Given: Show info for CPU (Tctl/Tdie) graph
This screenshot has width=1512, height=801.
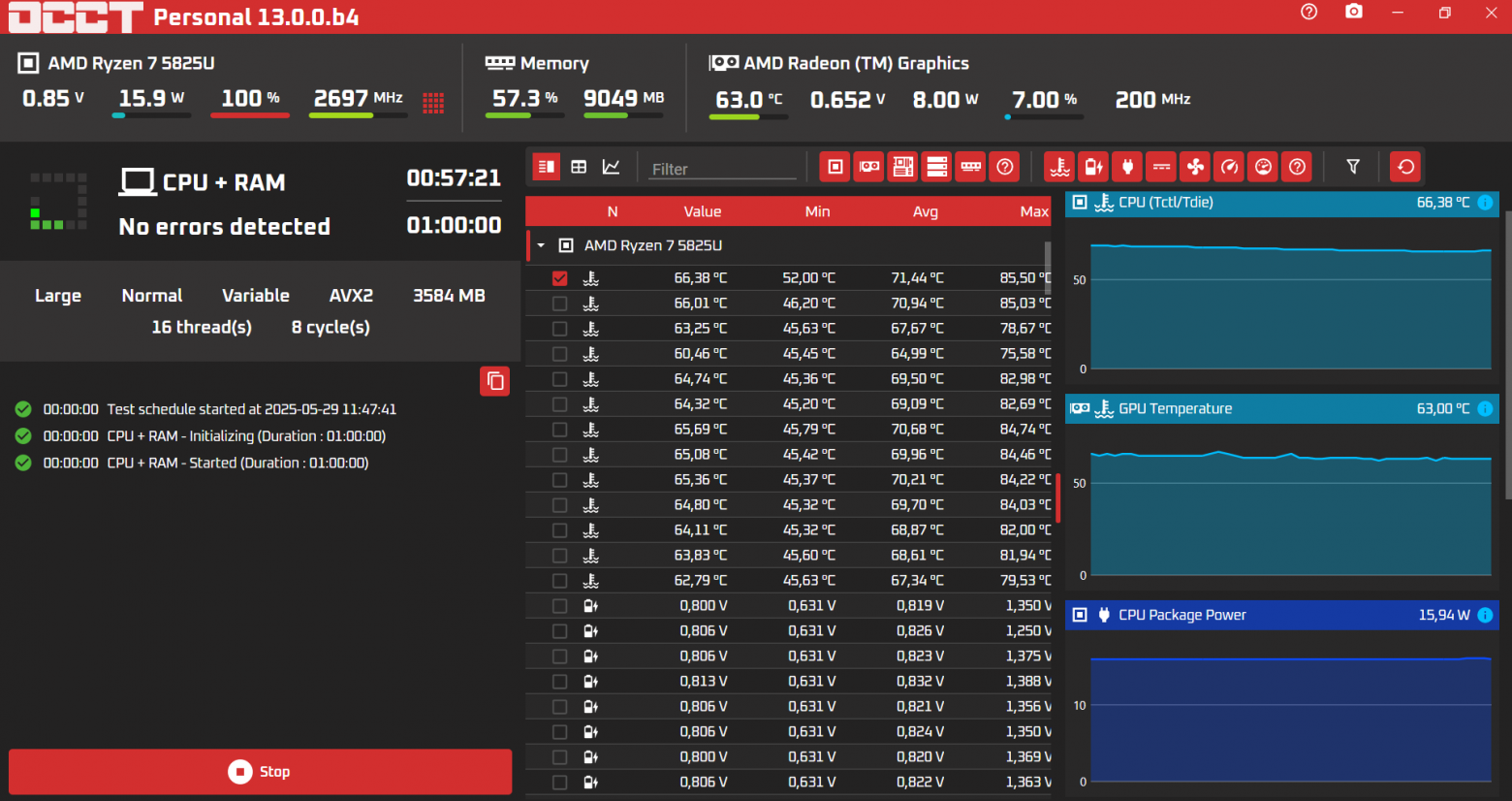Looking at the screenshot, I should [1485, 203].
